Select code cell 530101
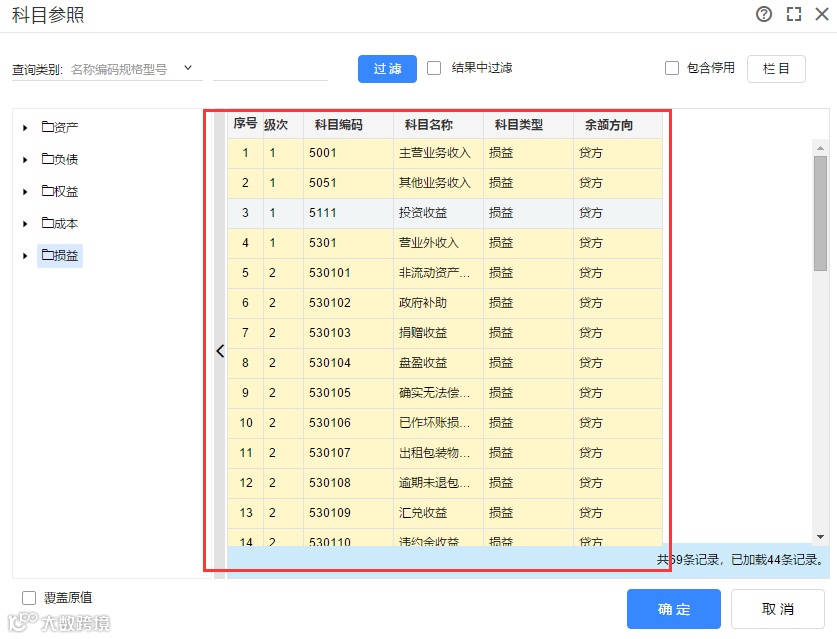 click(x=348, y=273)
